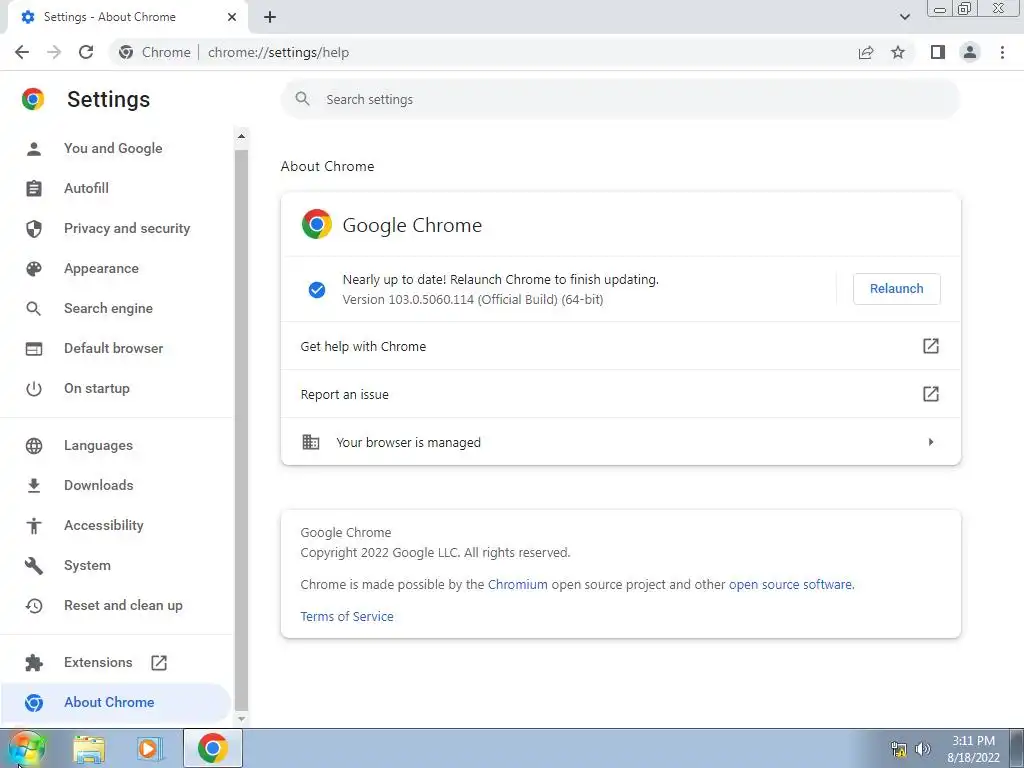The width and height of the screenshot is (1024, 768).
Task: Click the address bar URL
Action: pyautogui.click(x=278, y=52)
